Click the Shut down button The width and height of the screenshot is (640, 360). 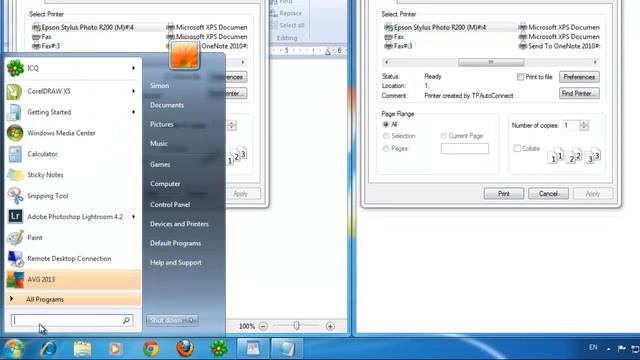point(167,320)
